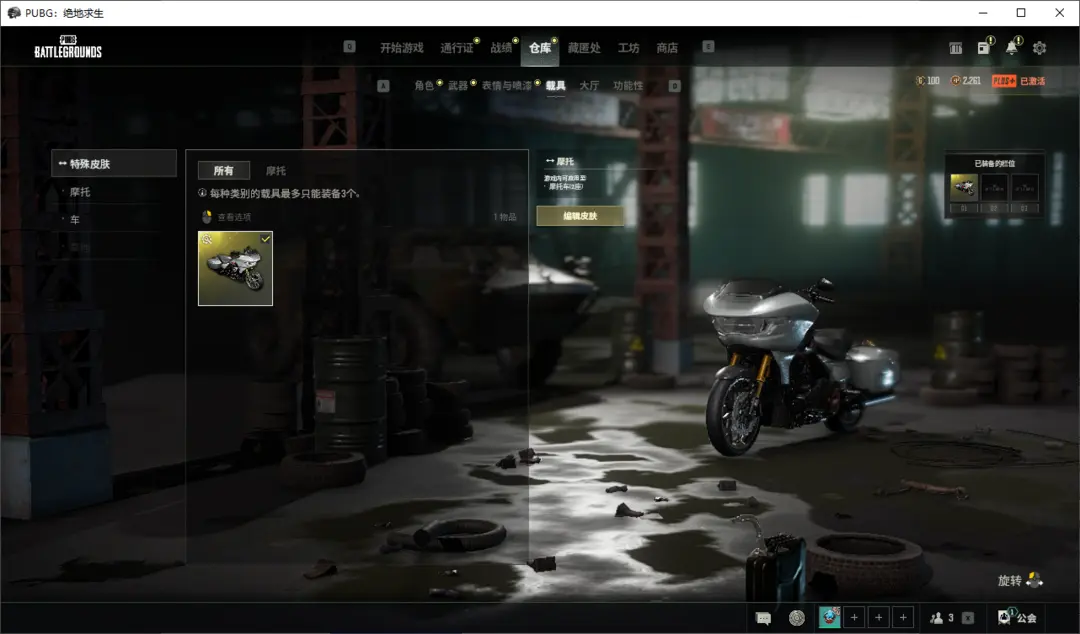
Task: Open the round emblem icon in bottom bar
Action: [x=797, y=617]
